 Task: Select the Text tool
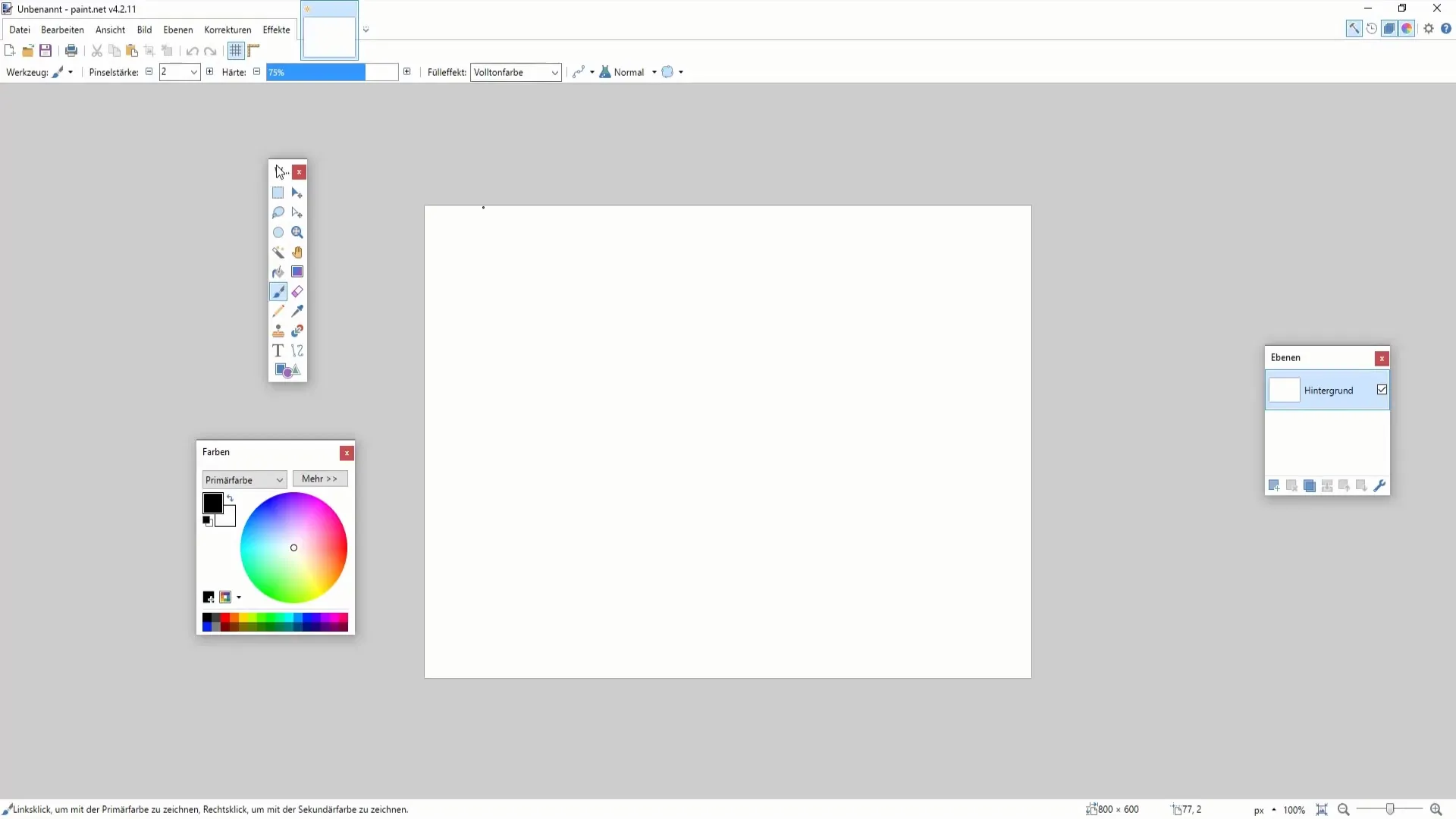[278, 350]
